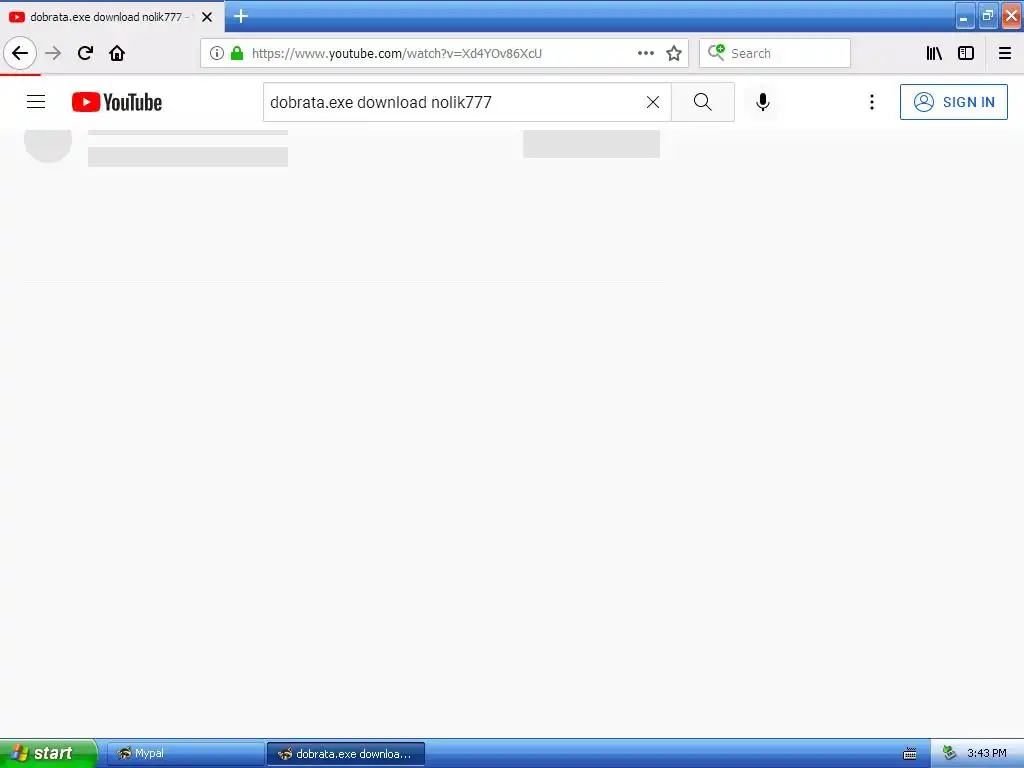The width and height of the screenshot is (1024, 768).
Task: Select the dobrata.exe download nolik777 tab
Action: pyautogui.click(x=112, y=16)
